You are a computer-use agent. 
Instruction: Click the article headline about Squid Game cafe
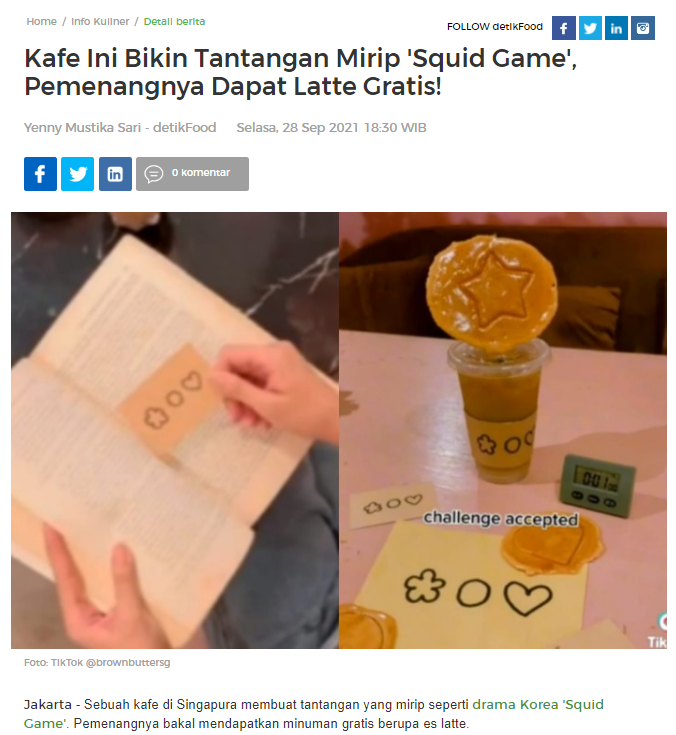pos(300,72)
